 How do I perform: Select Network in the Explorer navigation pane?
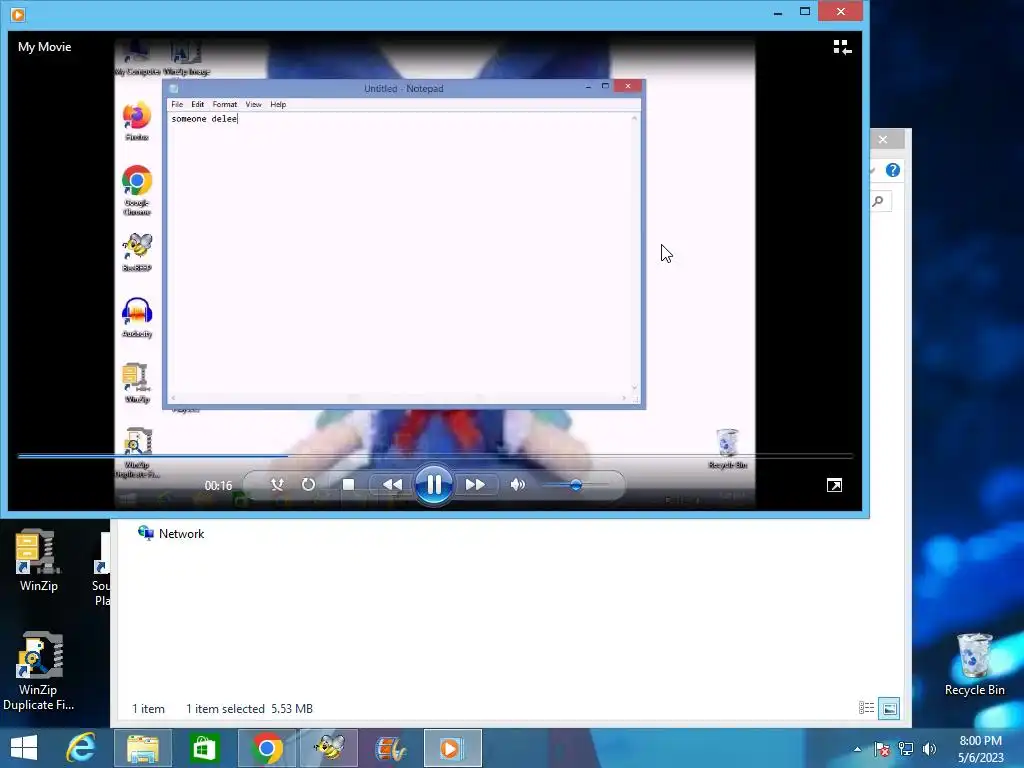click(171, 534)
